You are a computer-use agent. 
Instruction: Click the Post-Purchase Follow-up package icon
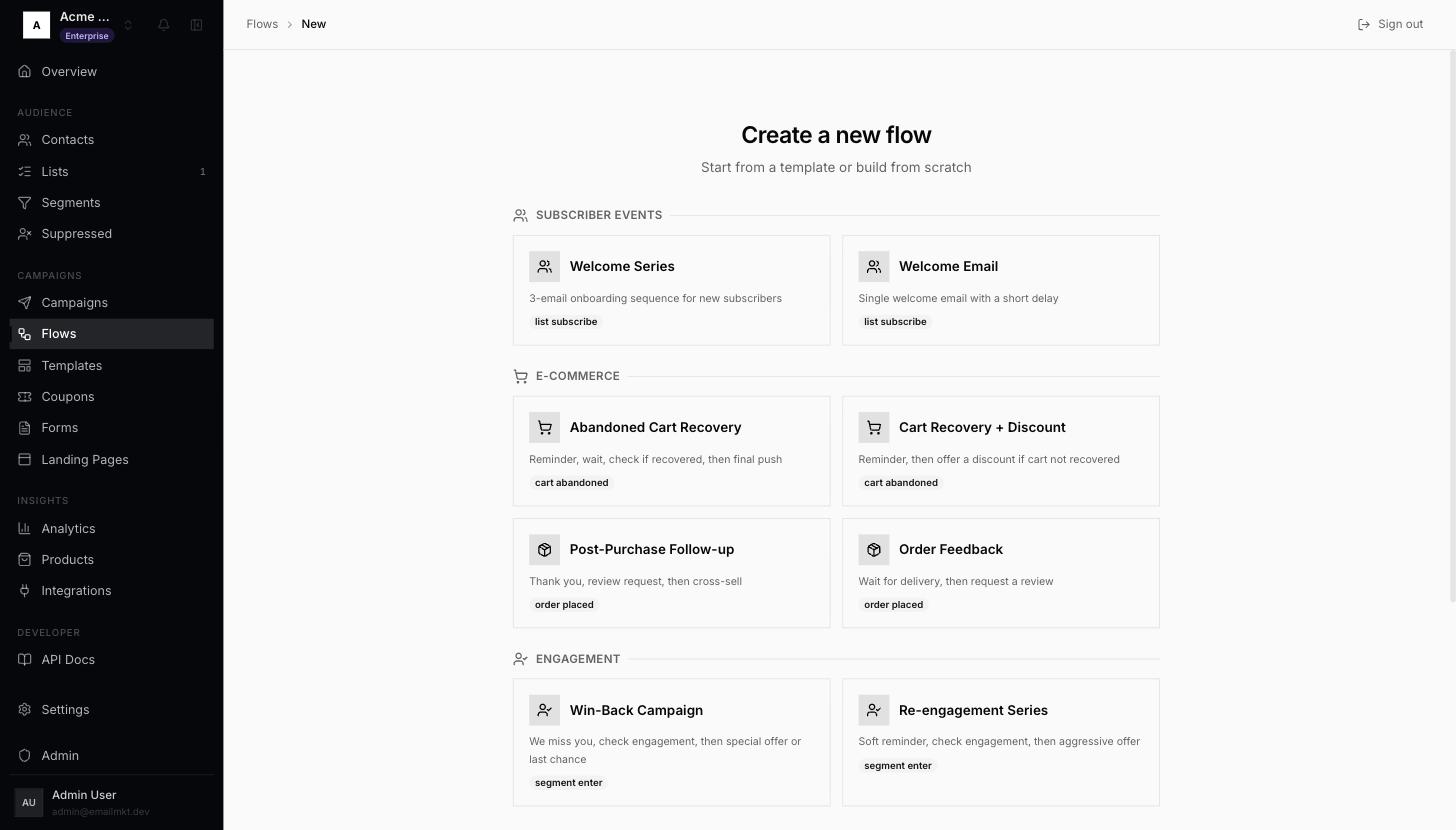click(545, 550)
